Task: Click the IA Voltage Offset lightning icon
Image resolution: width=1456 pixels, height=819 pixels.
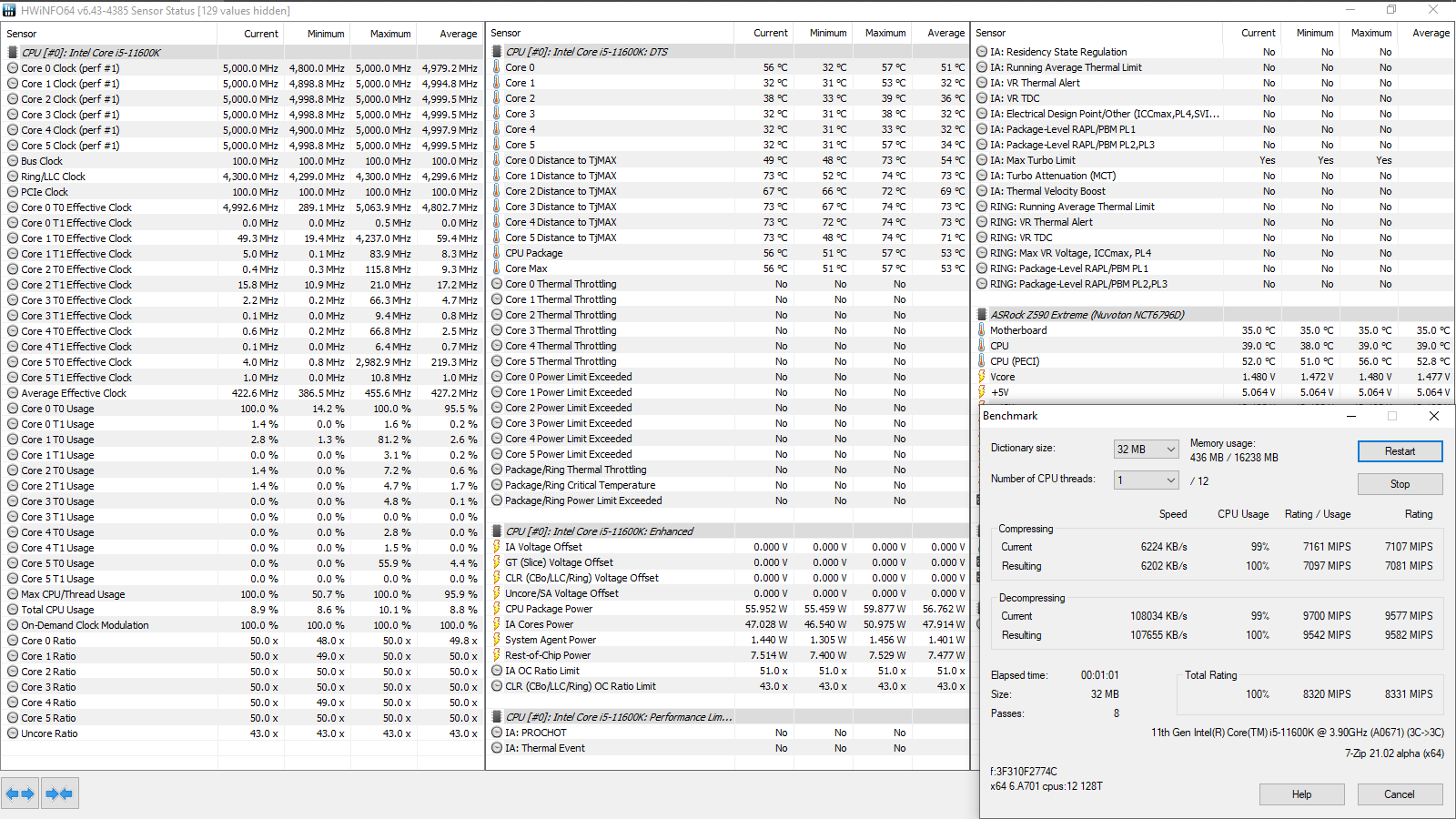Action: tap(497, 547)
